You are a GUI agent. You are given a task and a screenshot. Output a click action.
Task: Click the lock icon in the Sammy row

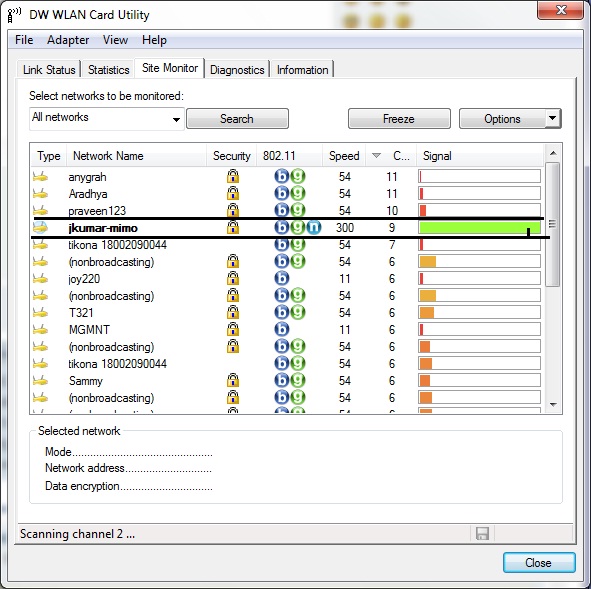(233, 380)
